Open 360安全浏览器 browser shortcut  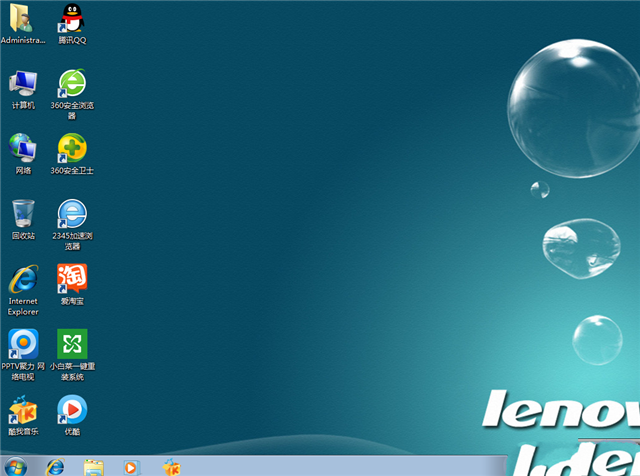(72, 83)
